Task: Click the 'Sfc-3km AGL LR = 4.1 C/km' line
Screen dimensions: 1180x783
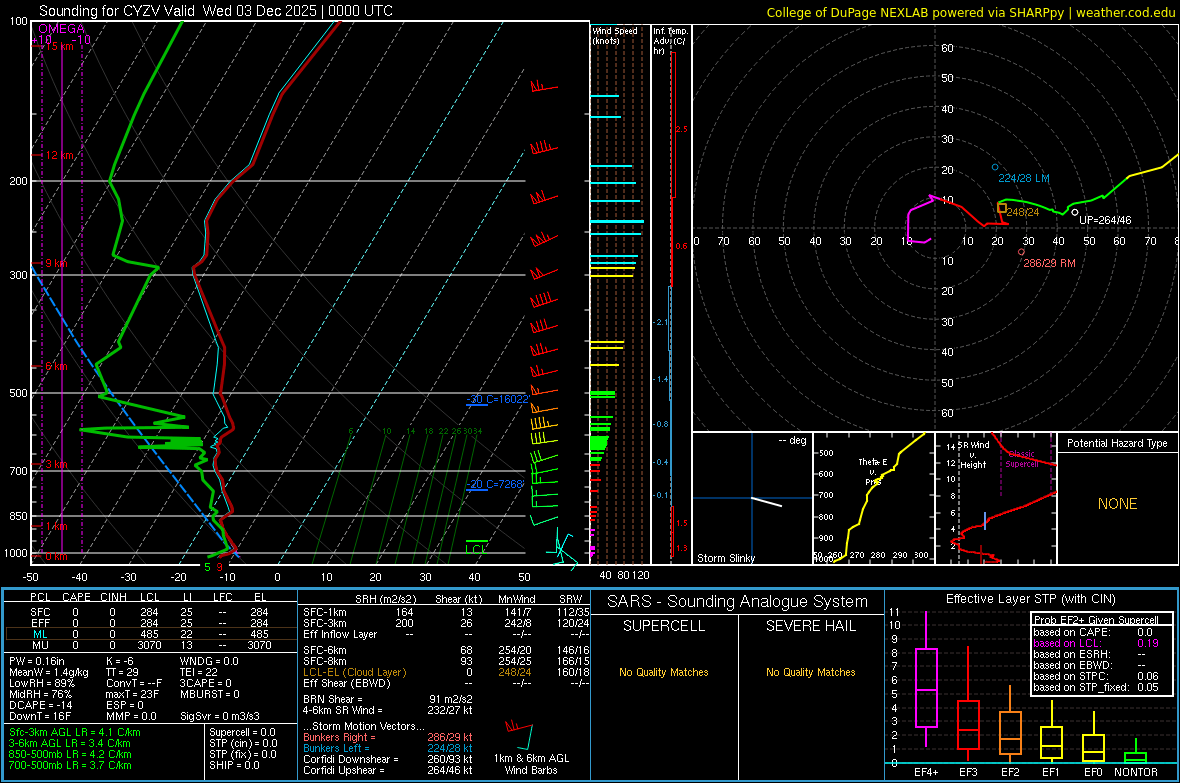Action: point(75,732)
